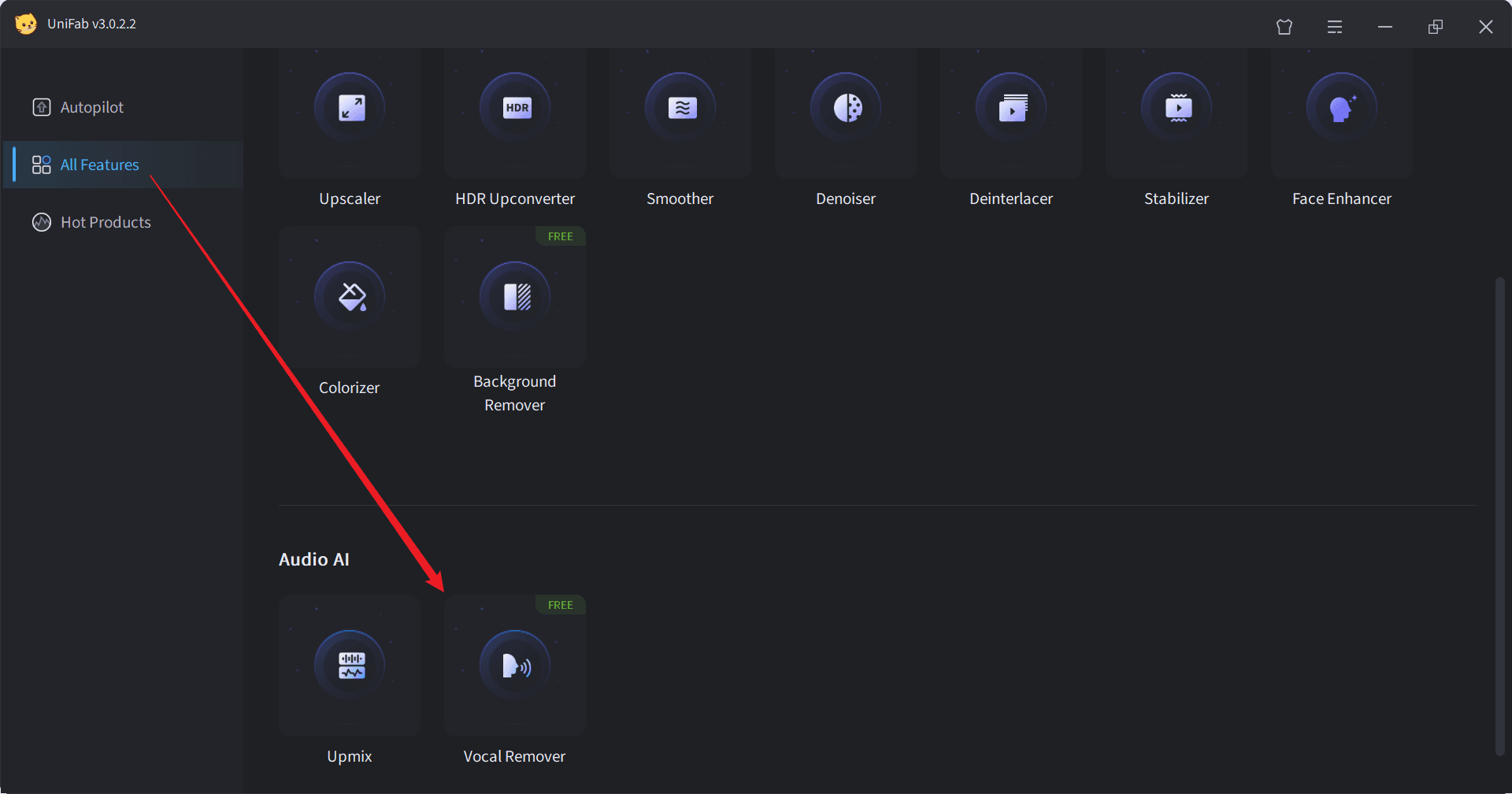Click the Deinterlacer label
The image size is (1512, 794).
1011,198
